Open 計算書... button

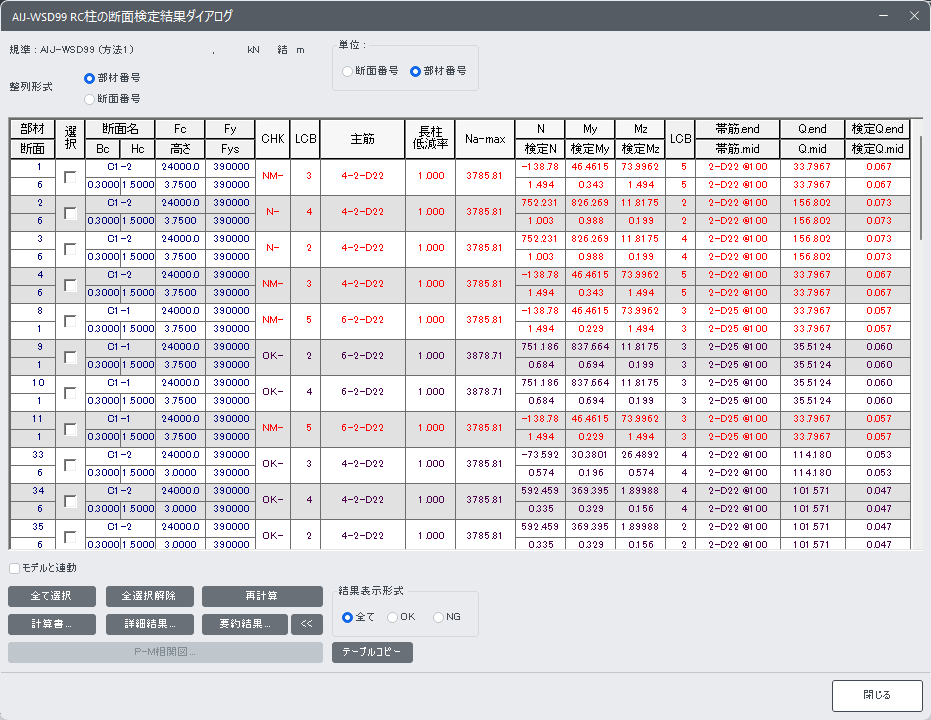click(x=52, y=624)
